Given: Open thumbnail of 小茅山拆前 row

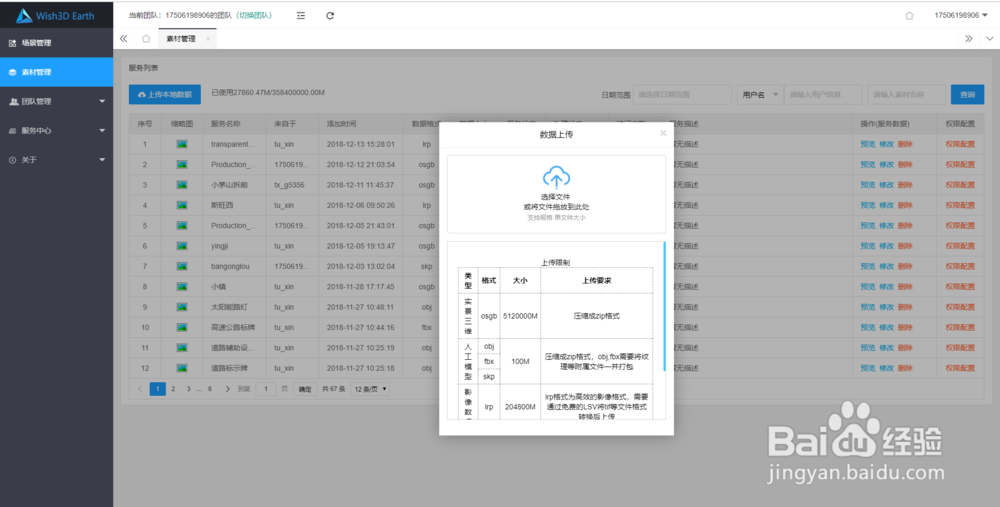Looking at the screenshot, I should click(182, 185).
